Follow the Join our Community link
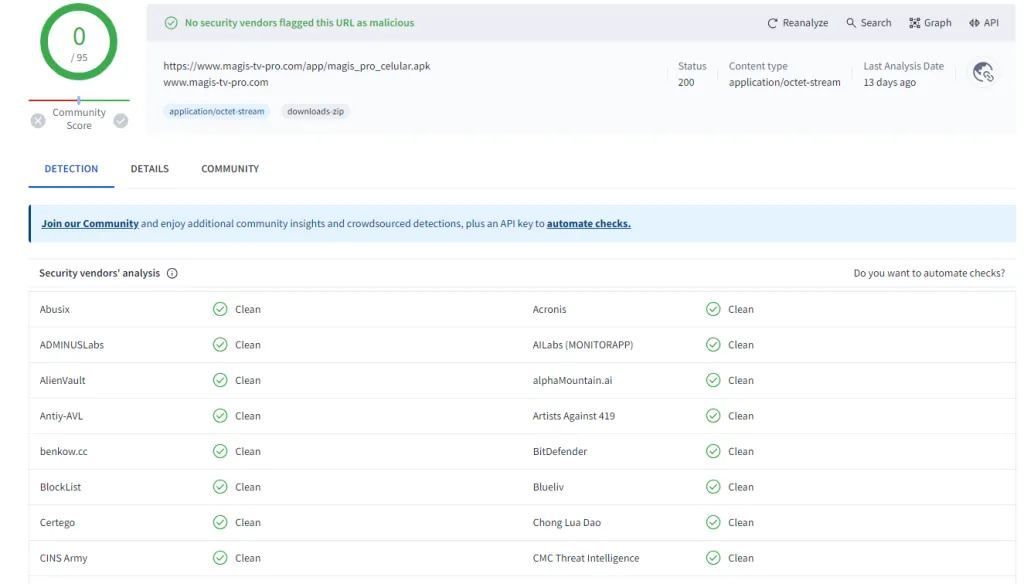 [90, 223]
